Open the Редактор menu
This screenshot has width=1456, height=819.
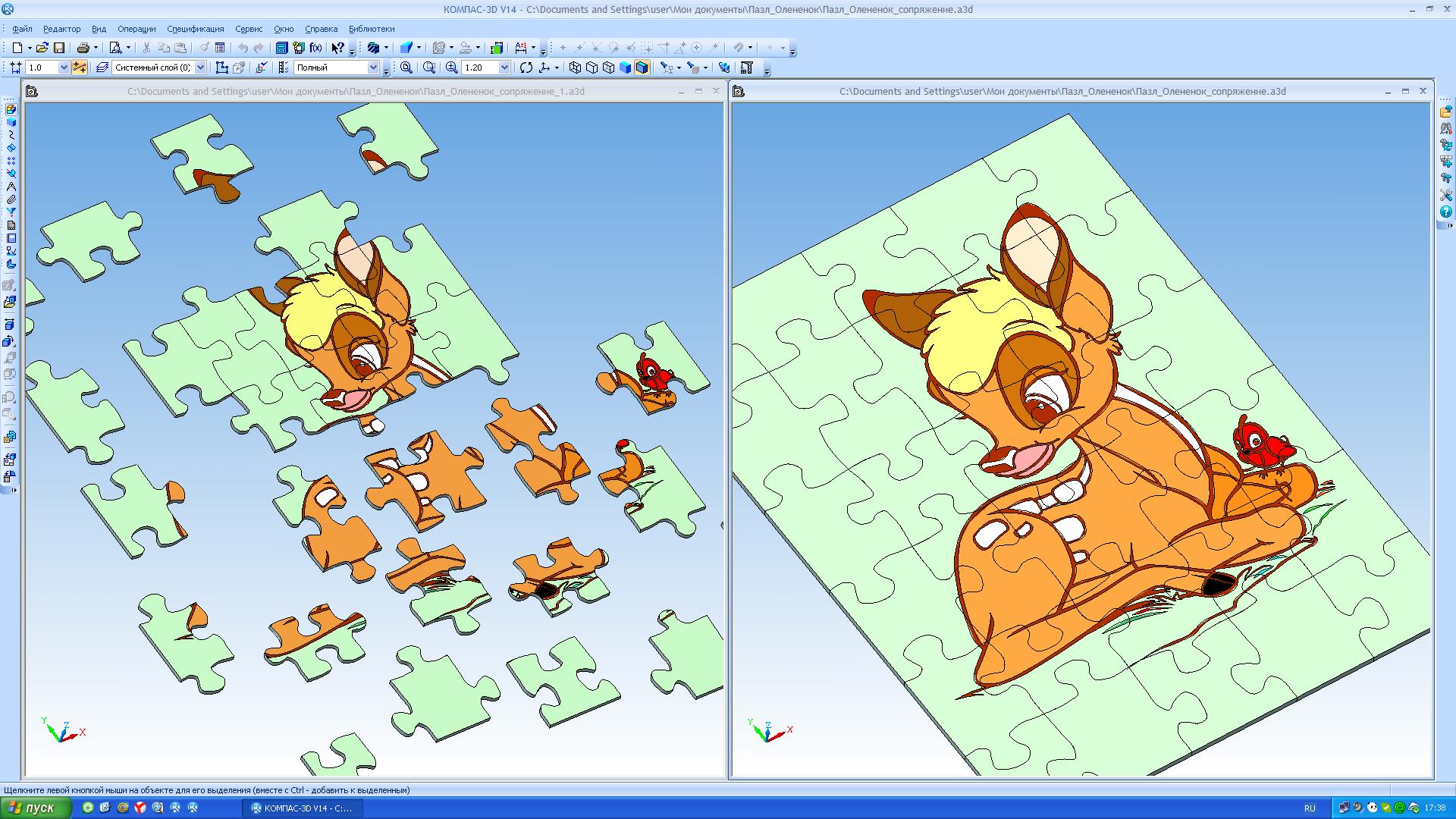(61, 29)
